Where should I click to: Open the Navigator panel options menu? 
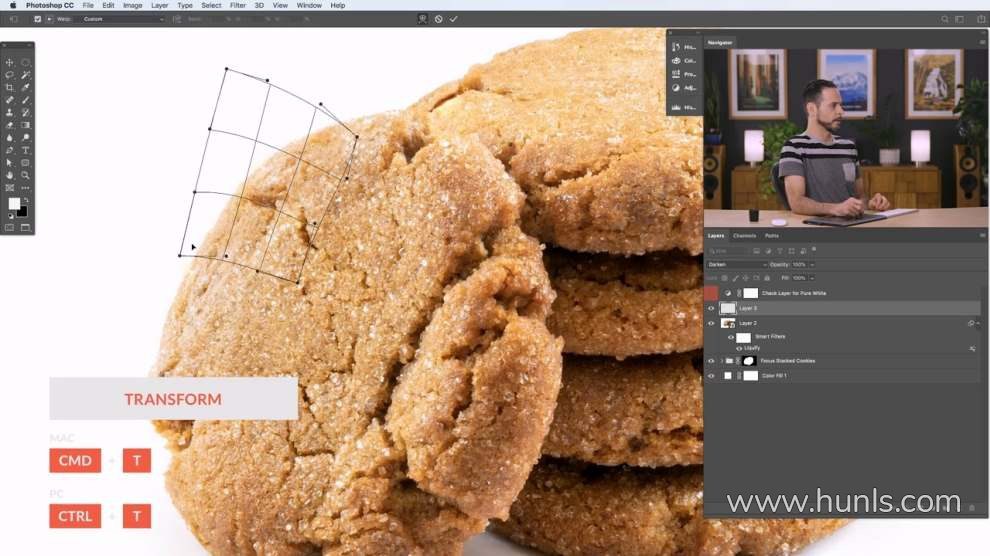coord(982,42)
